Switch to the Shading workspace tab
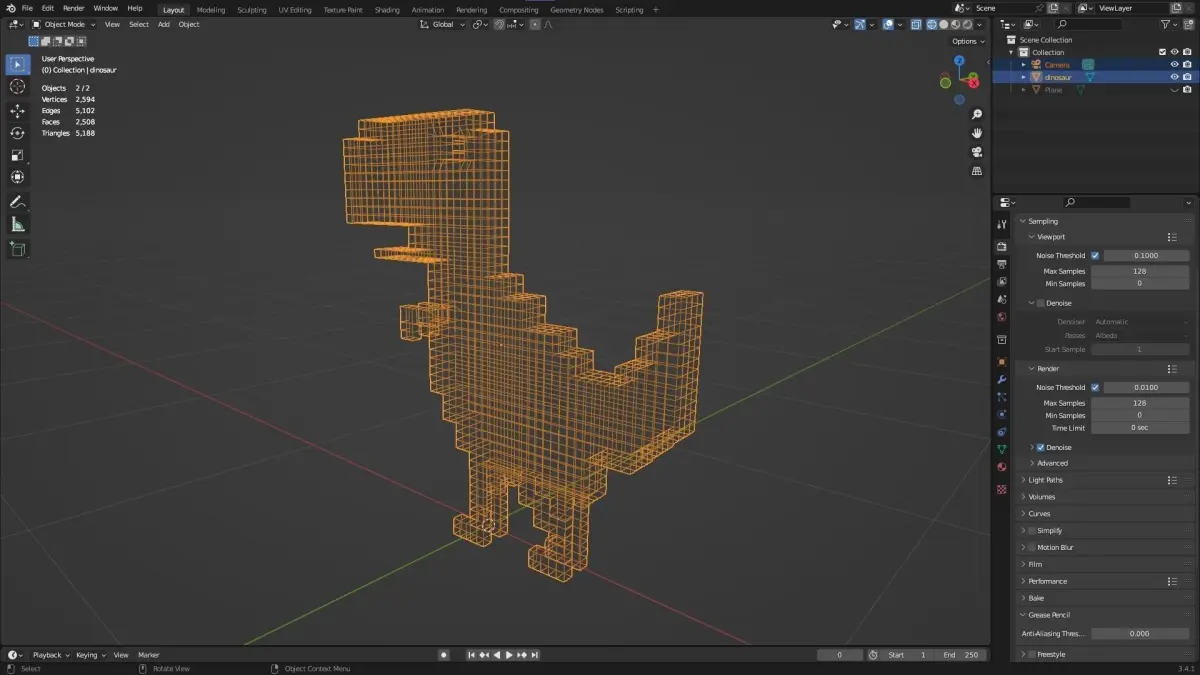 (x=387, y=9)
